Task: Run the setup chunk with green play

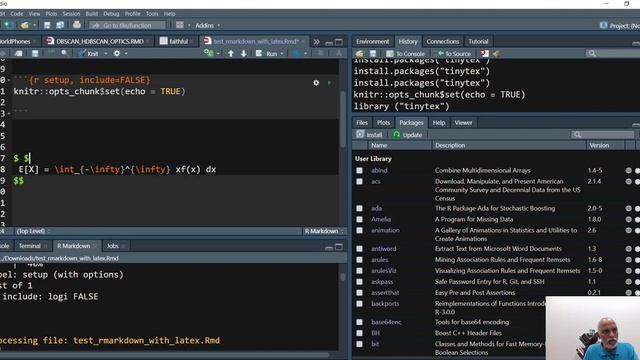Action: click(x=329, y=83)
